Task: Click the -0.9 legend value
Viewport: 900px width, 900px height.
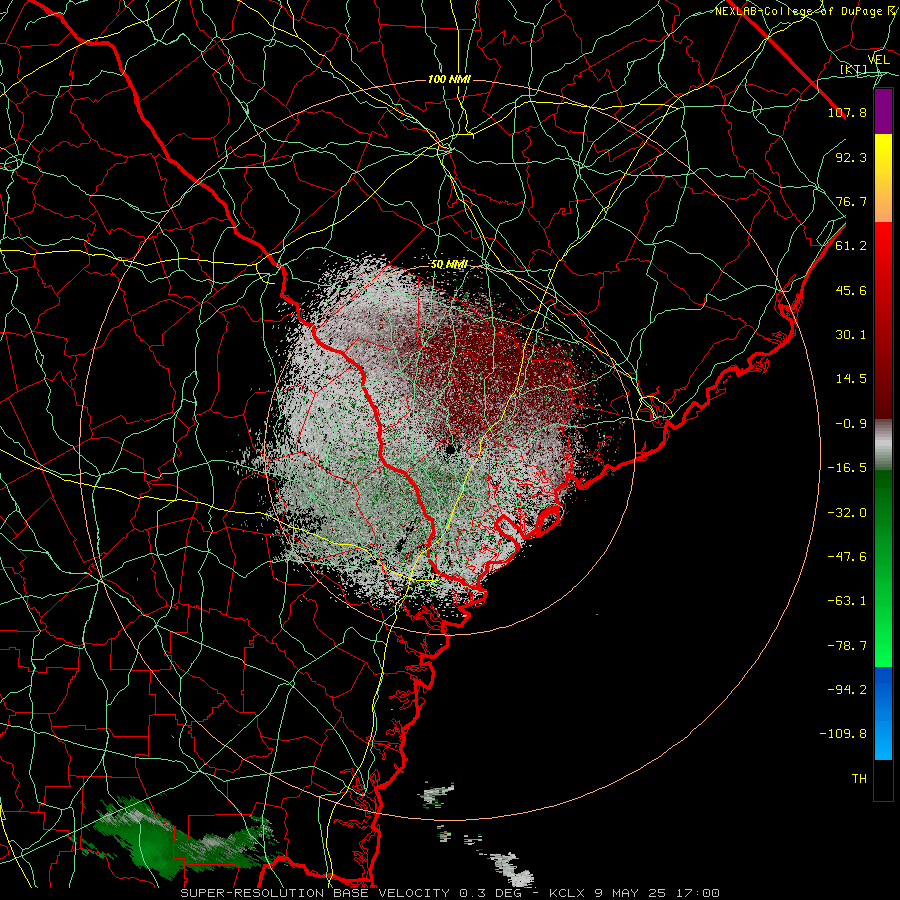Action: [851, 424]
